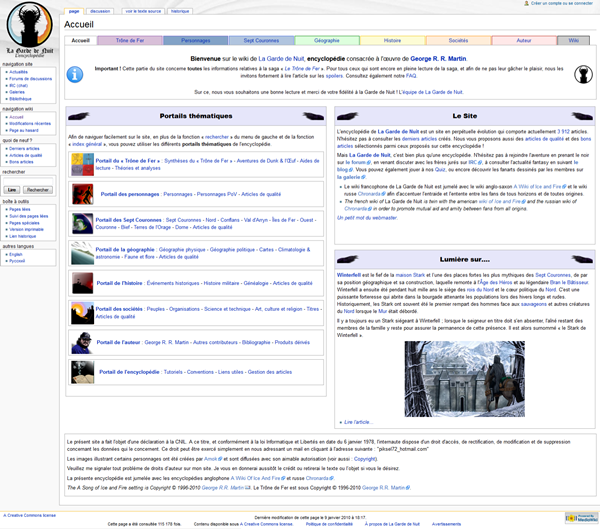This screenshot has height=529, width=600.
Task: Open Bons articles sidebar link
Action: tap(21, 162)
